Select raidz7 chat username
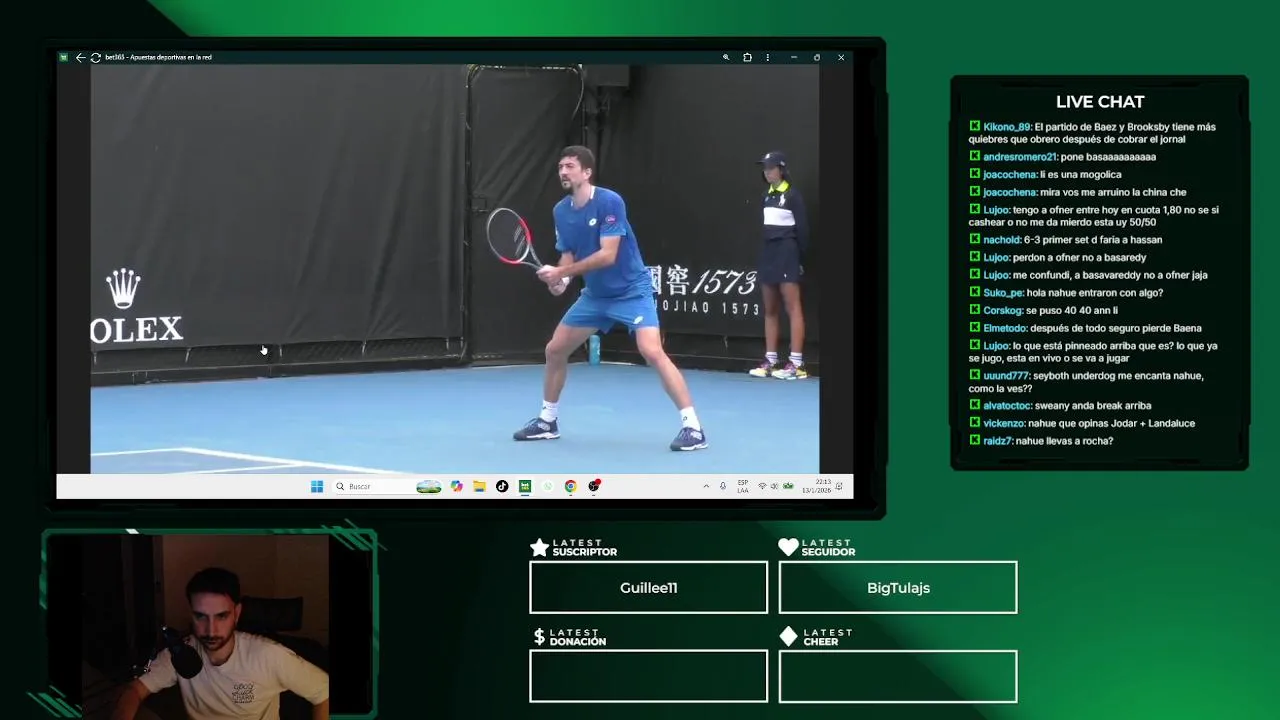 [x=998, y=441]
